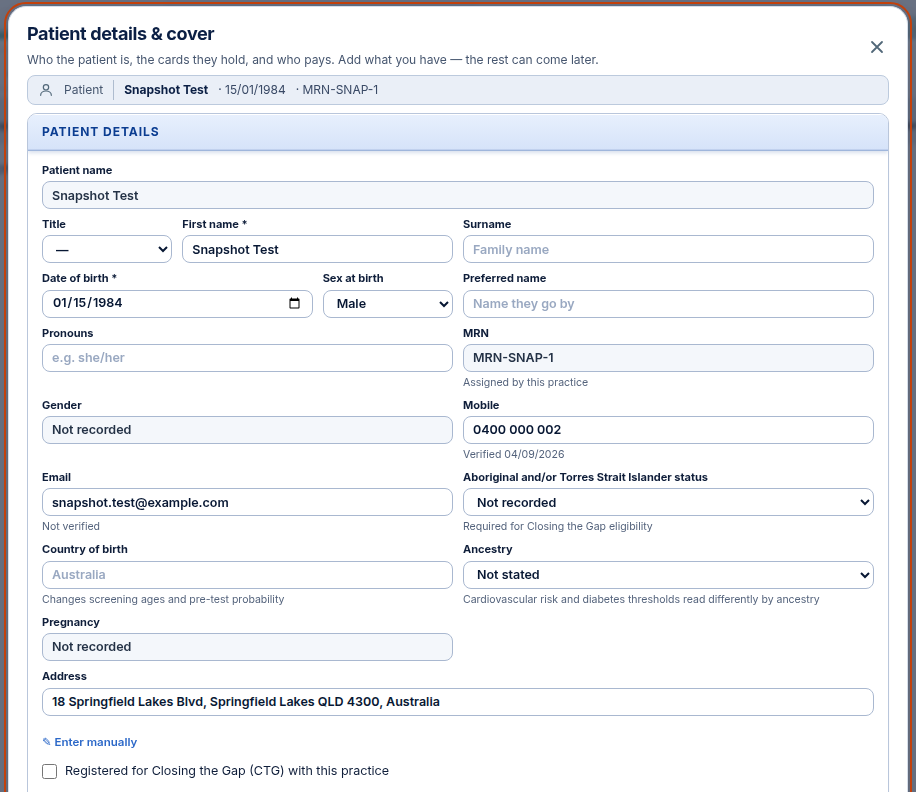The height and width of the screenshot is (792, 916).
Task: Tick Registered for Closing the Gap checkbox
Action: 50,772
